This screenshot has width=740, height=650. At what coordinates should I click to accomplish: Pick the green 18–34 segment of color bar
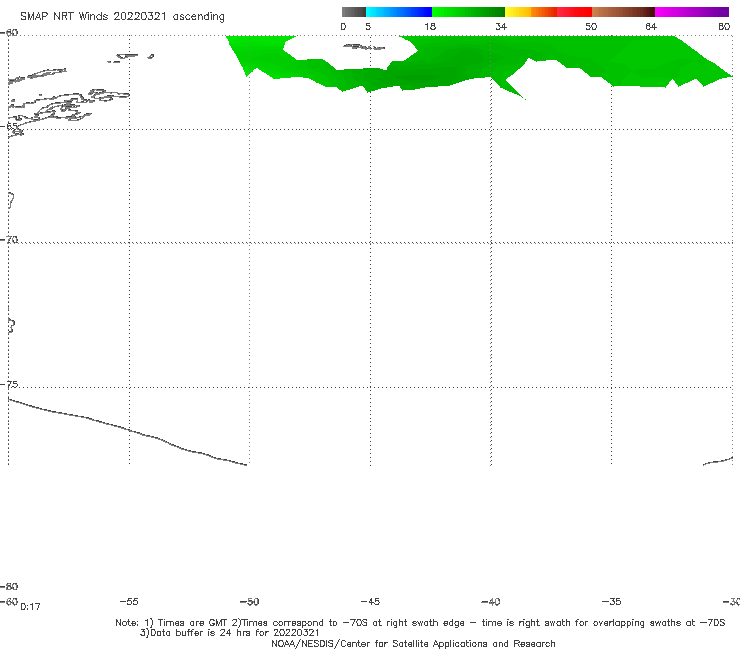tap(468, 12)
